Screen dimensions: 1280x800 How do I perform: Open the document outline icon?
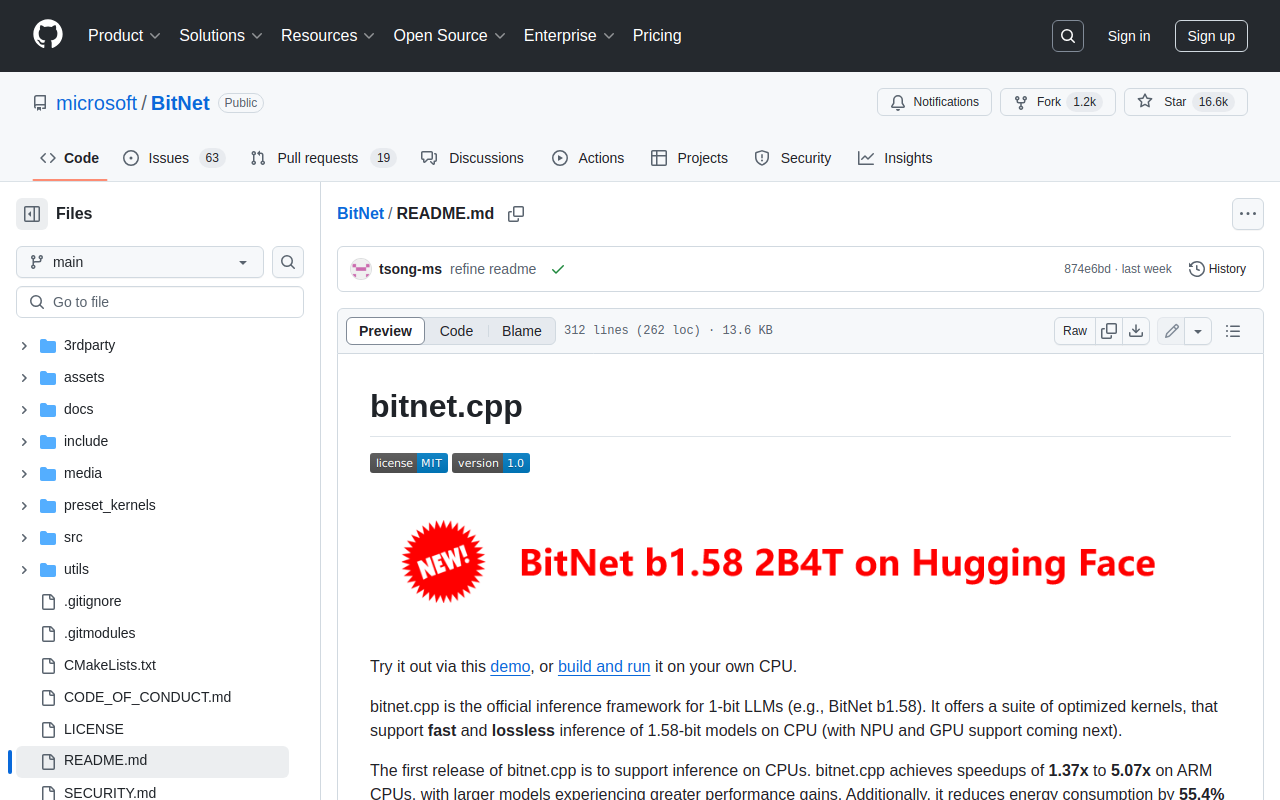point(1233,331)
